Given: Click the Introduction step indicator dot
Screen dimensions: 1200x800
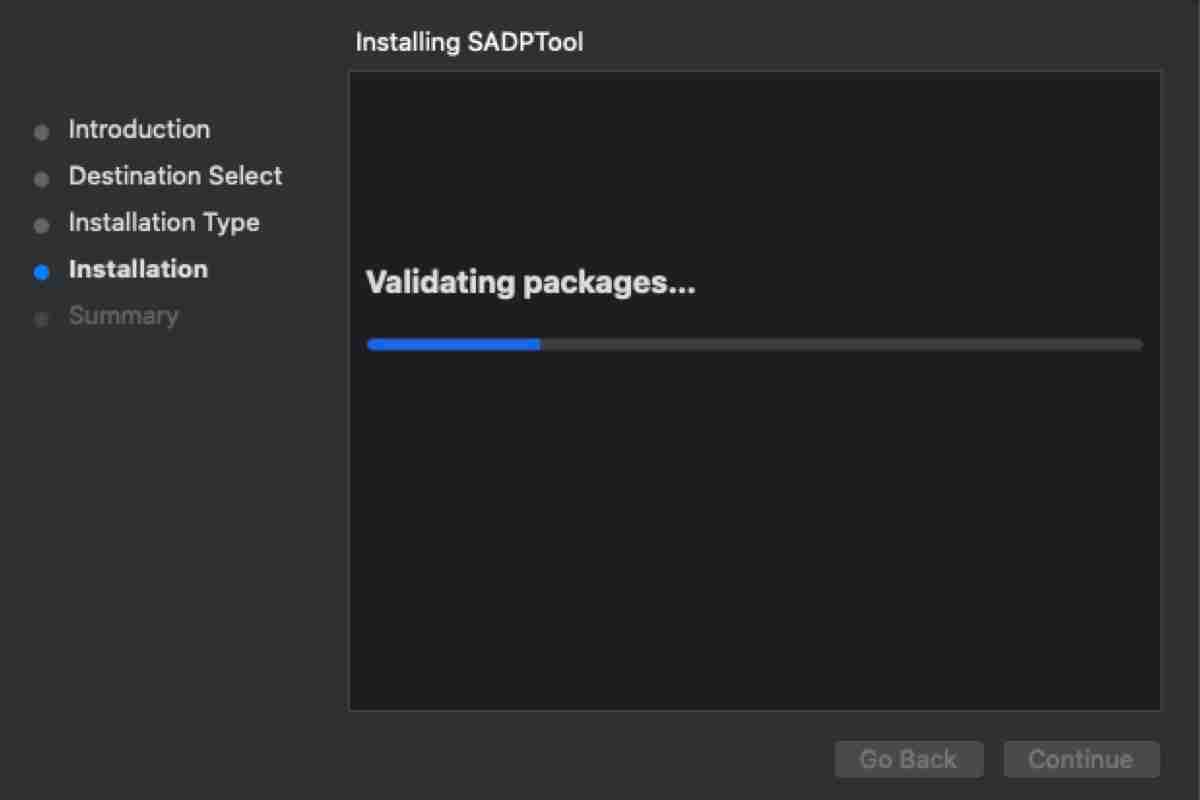Looking at the screenshot, I should (x=42, y=131).
